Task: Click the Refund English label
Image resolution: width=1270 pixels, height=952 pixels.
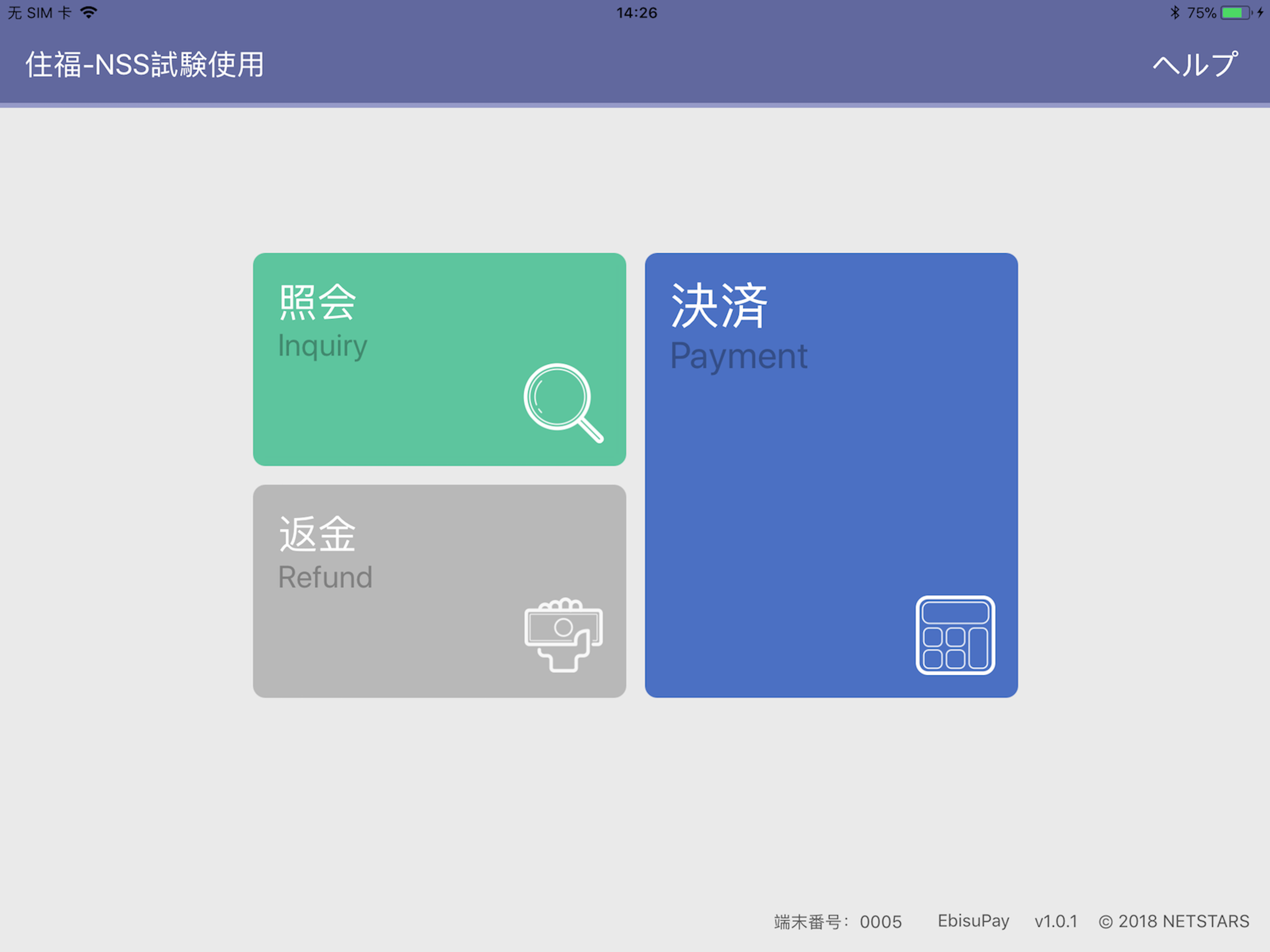Action: [x=325, y=577]
